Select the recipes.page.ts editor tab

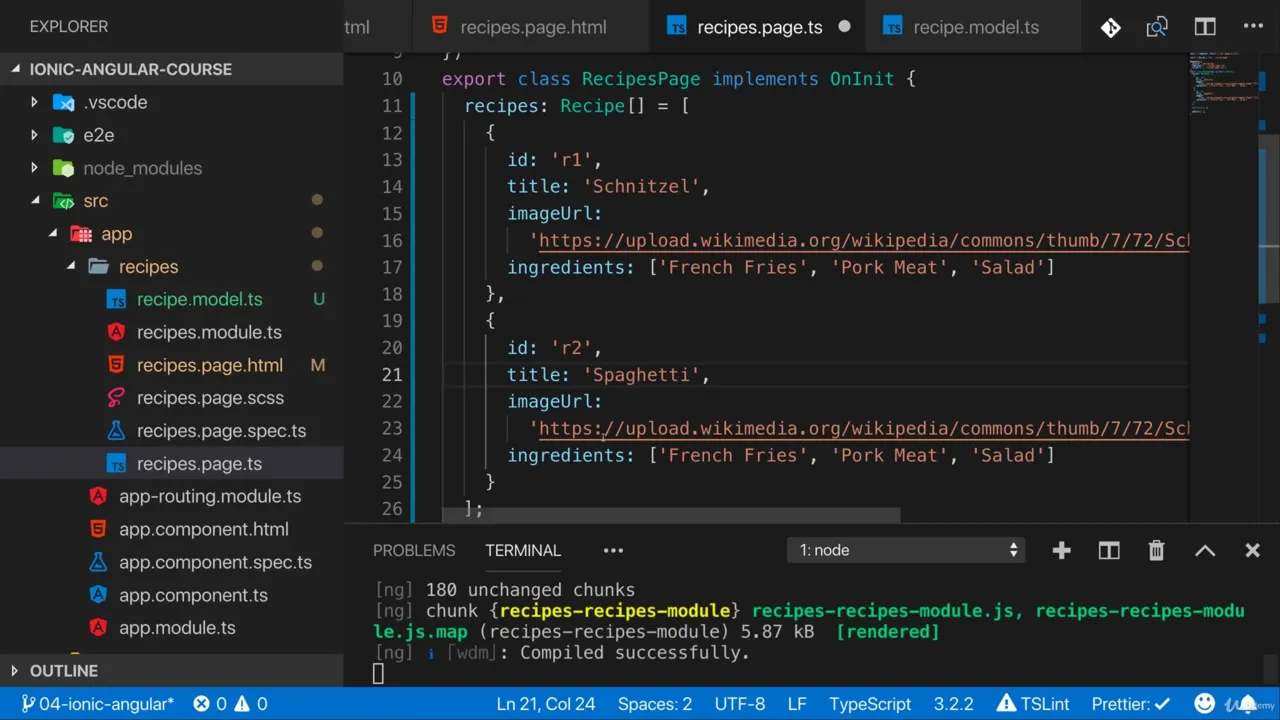(x=758, y=27)
